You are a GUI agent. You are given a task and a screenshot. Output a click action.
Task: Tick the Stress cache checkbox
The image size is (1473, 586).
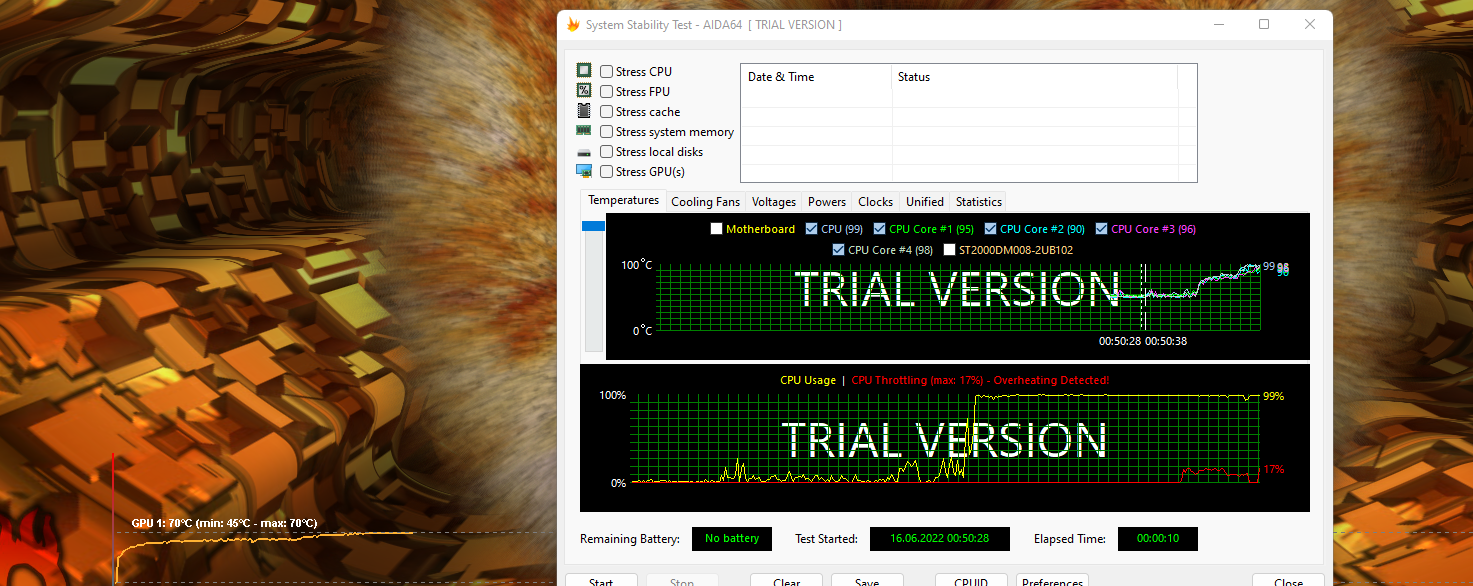(607, 112)
